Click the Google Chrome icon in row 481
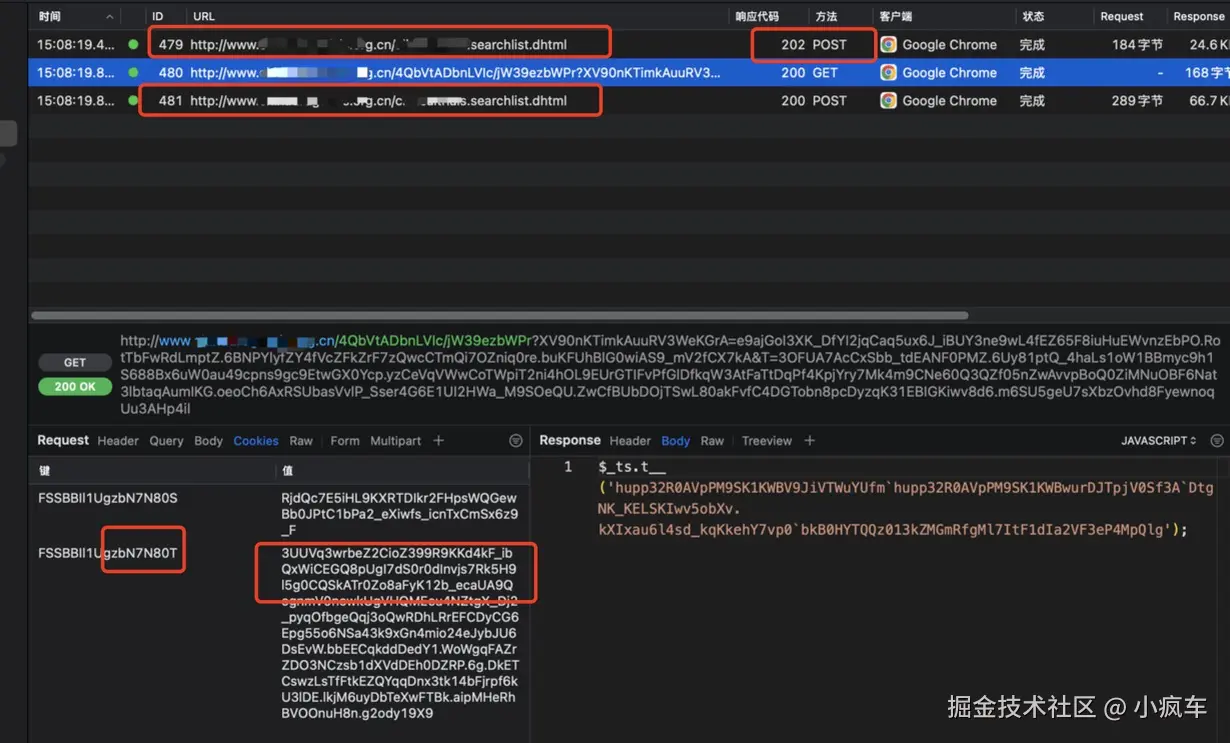 [x=888, y=101]
